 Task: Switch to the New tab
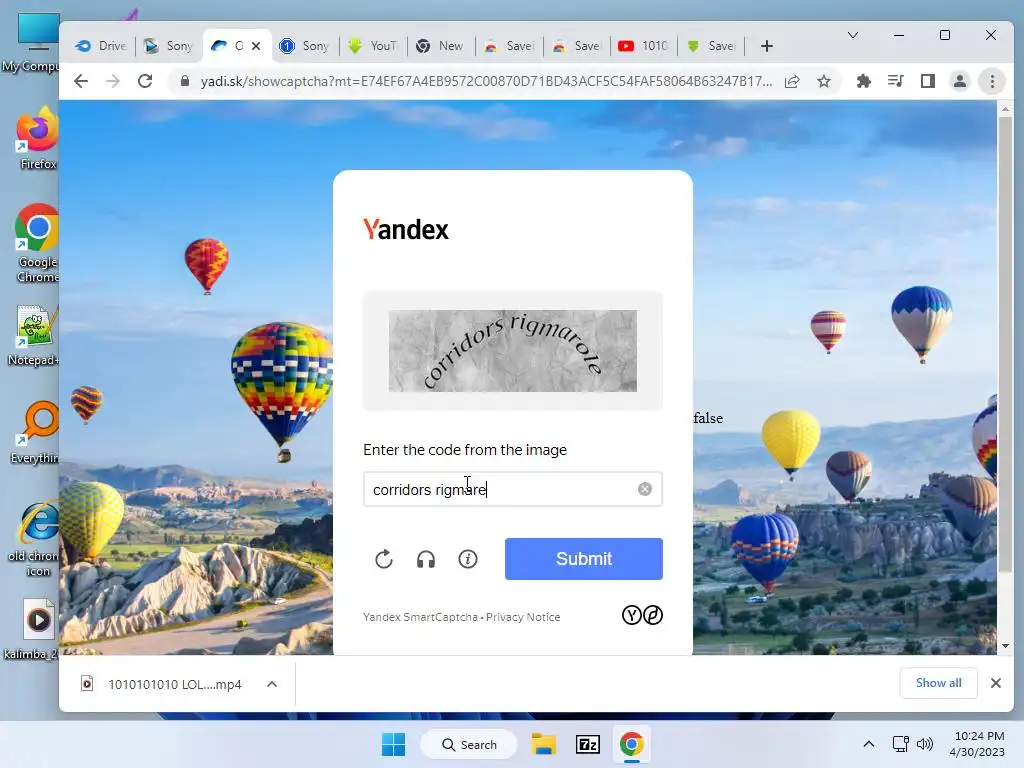440,46
